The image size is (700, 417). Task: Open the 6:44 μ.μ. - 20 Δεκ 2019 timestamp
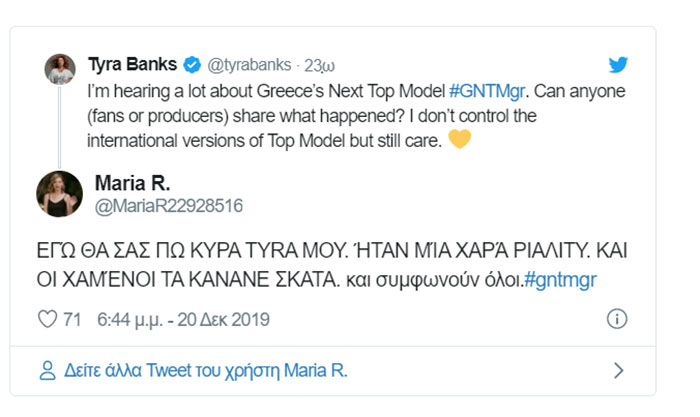(x=183, y=320)
